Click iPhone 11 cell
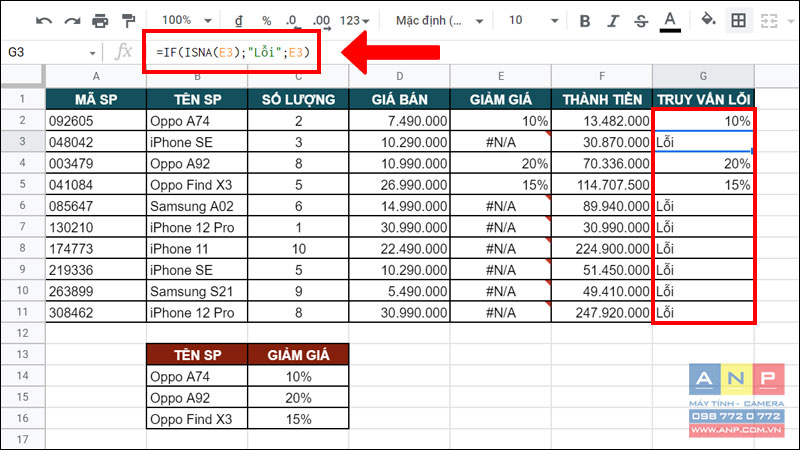The image size is (800, 450). (x=197, y=248)
